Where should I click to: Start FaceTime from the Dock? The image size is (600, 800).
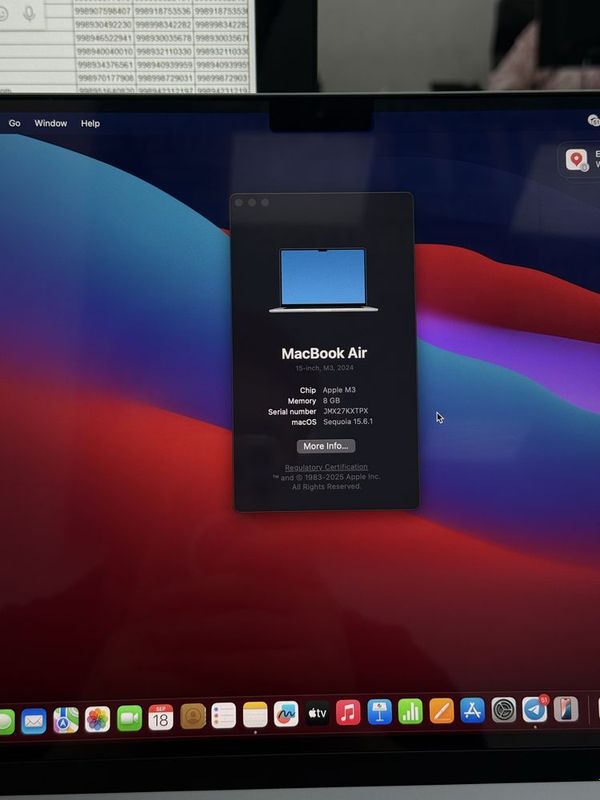click(129, 718)
